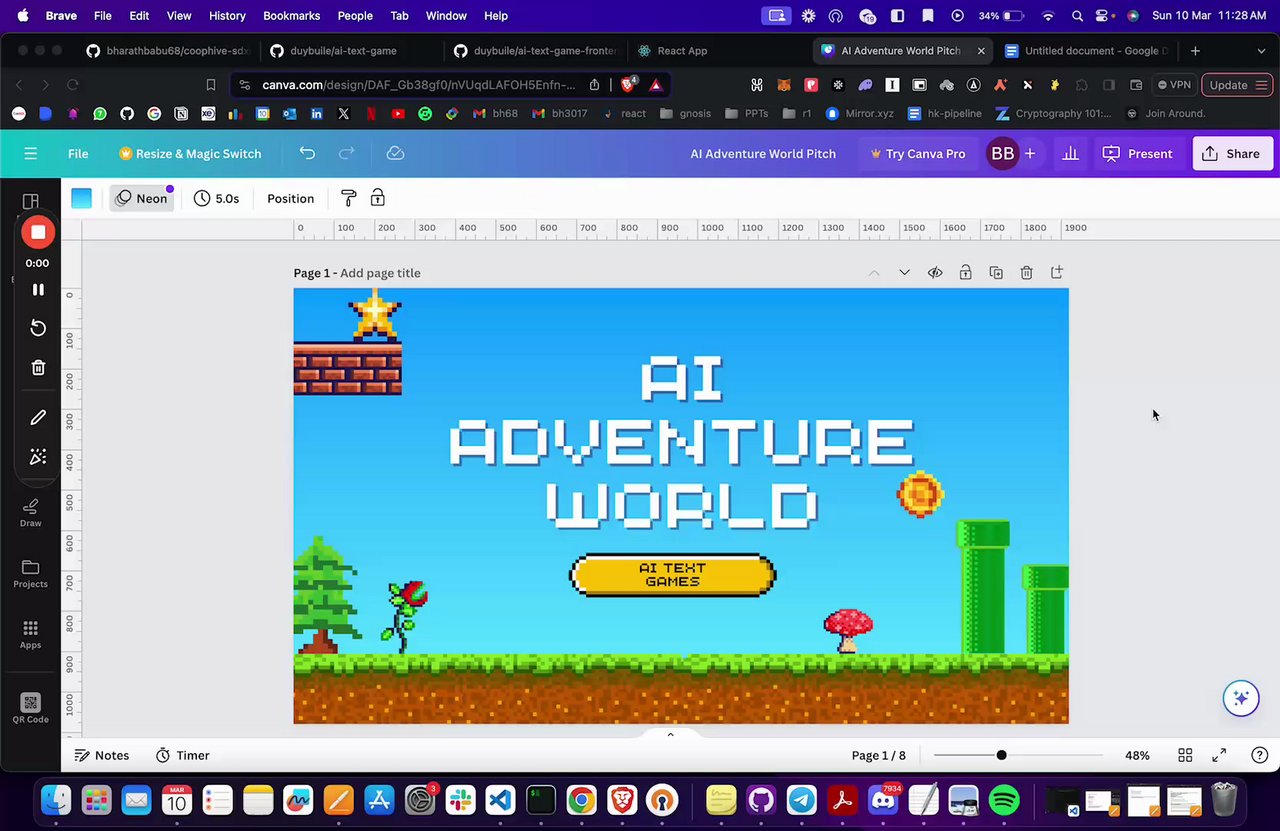The height and width of the screenshot is (831, 1280).
Task: Open the gnosis bookmarks folder
Action: [x=685, y=114]
